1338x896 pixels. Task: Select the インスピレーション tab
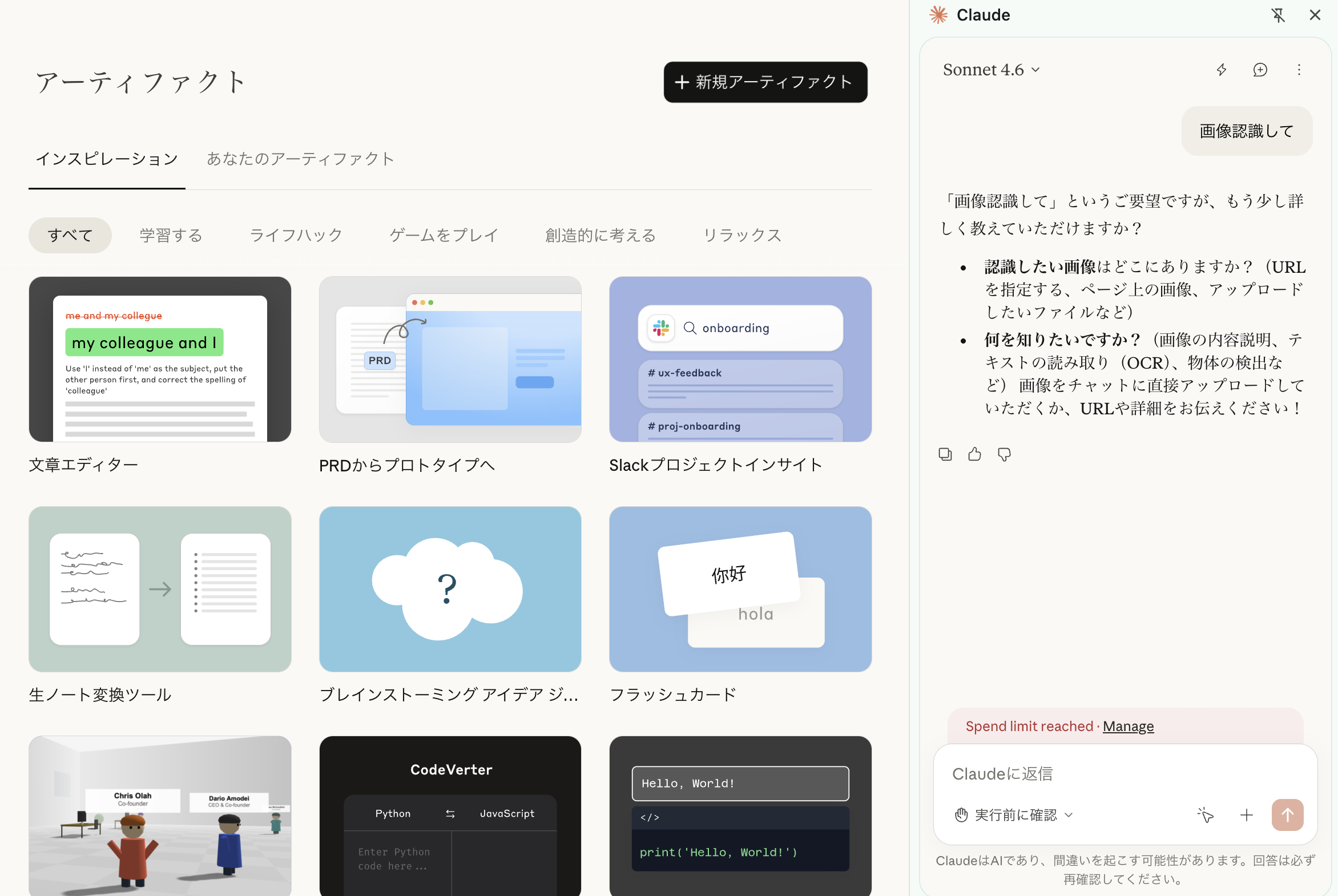(106, 159)
